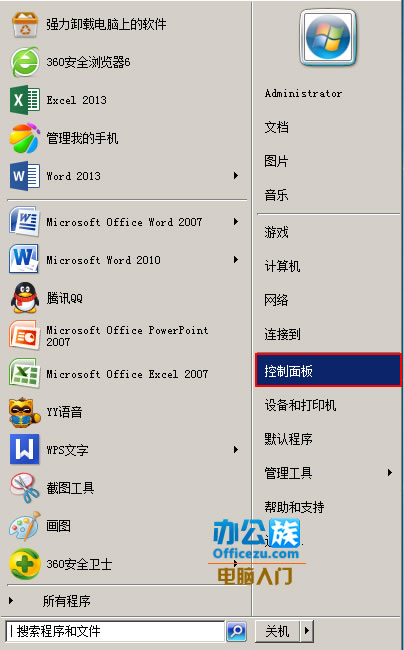Select 控制面板 in the right pane
The height and width of the screenshot is (650, 404).
(x=329, y=370)
